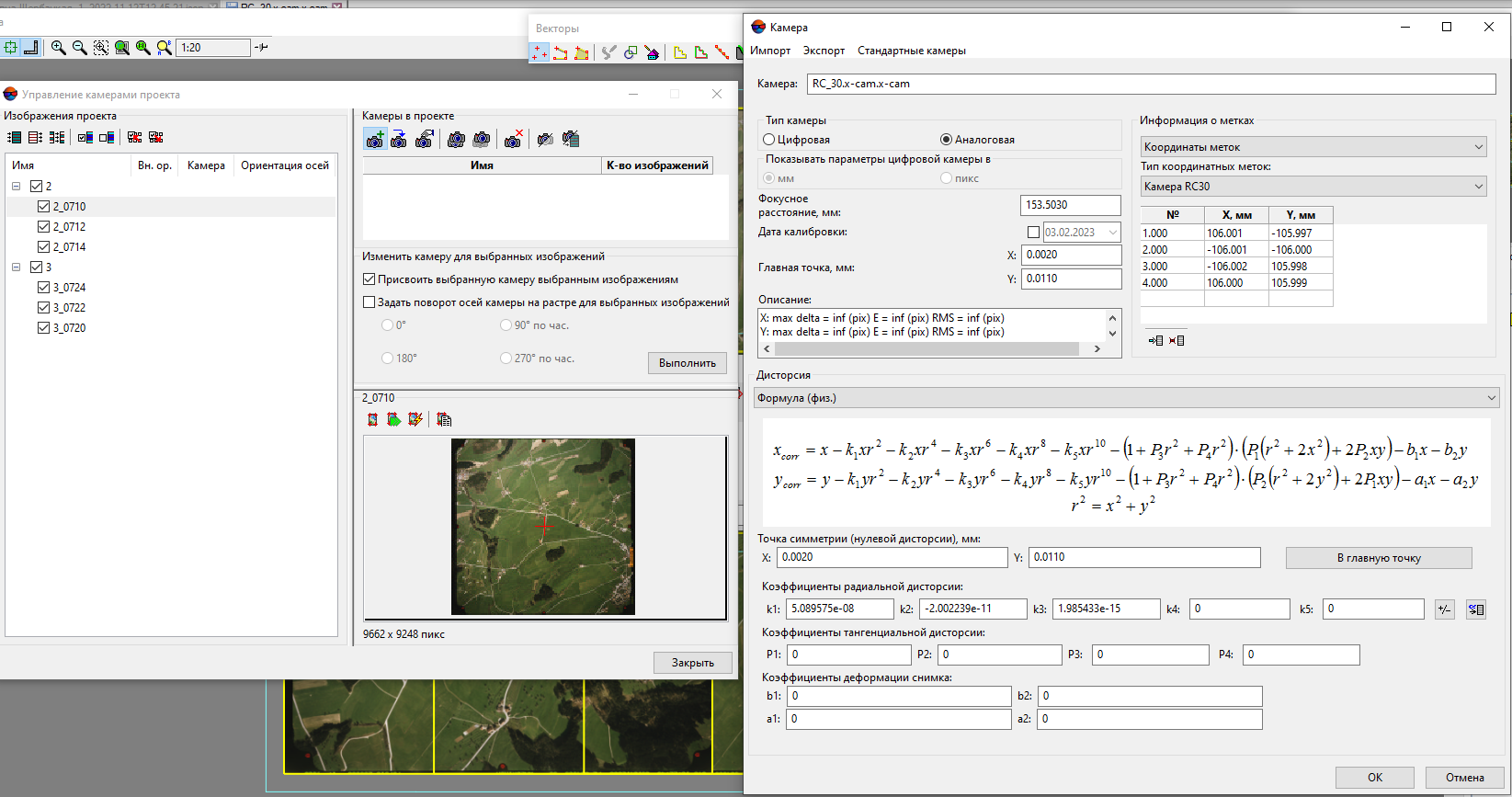
Task: Click the delete camera icon with red X
Action: pyautogui.click(x=513, y=139)
